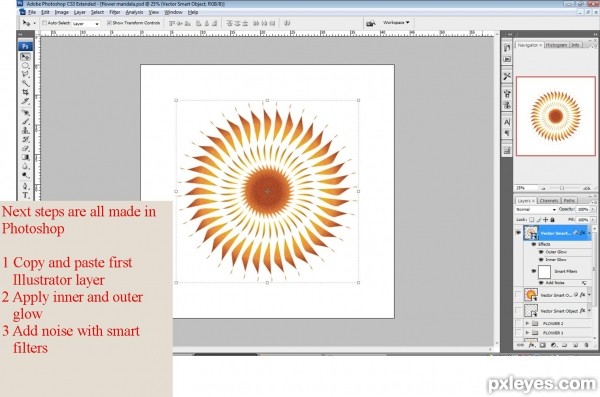Collapse effects of selected Vector Smart layer
Viewport: 600px width, 397px height.
(x=590, y=233)
